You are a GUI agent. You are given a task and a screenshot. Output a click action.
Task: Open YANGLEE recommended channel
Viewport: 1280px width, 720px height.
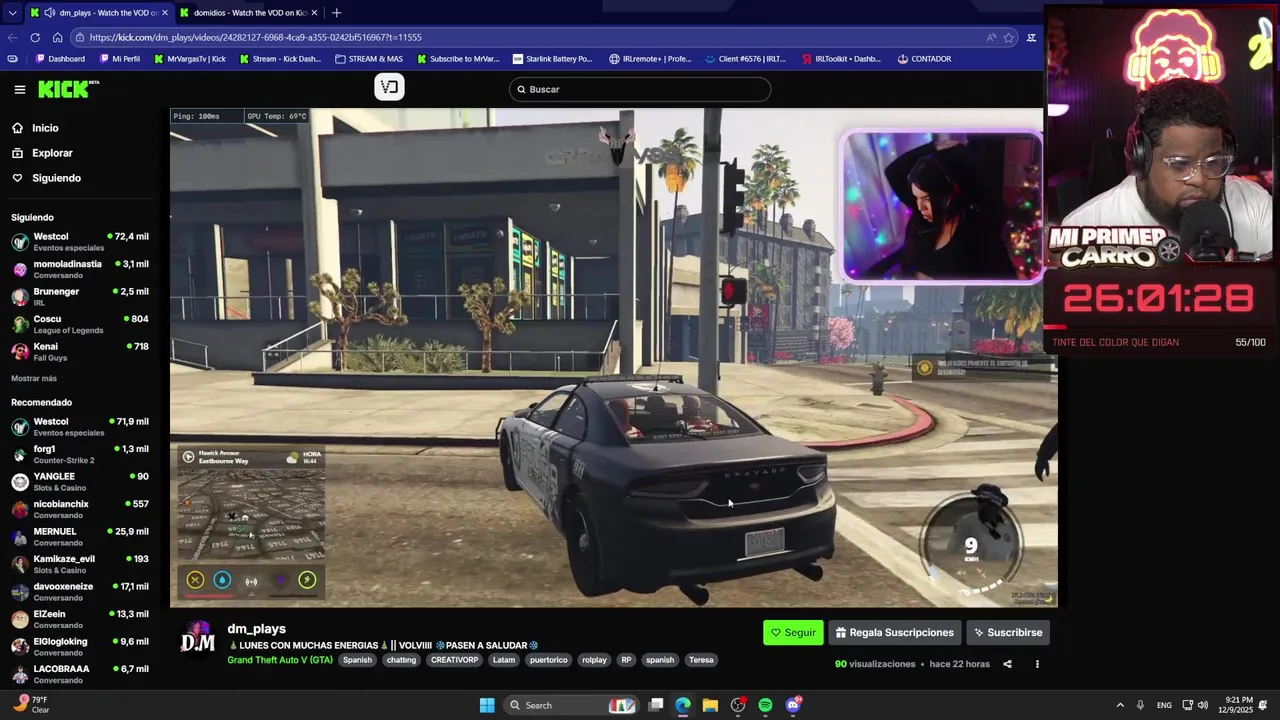click(x=80, y=481)
